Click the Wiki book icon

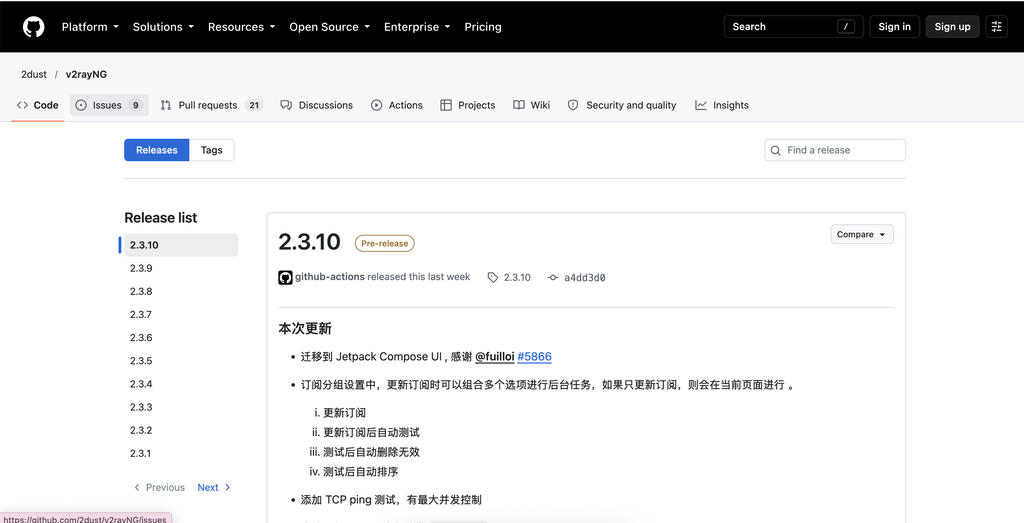tap(519, 105)
